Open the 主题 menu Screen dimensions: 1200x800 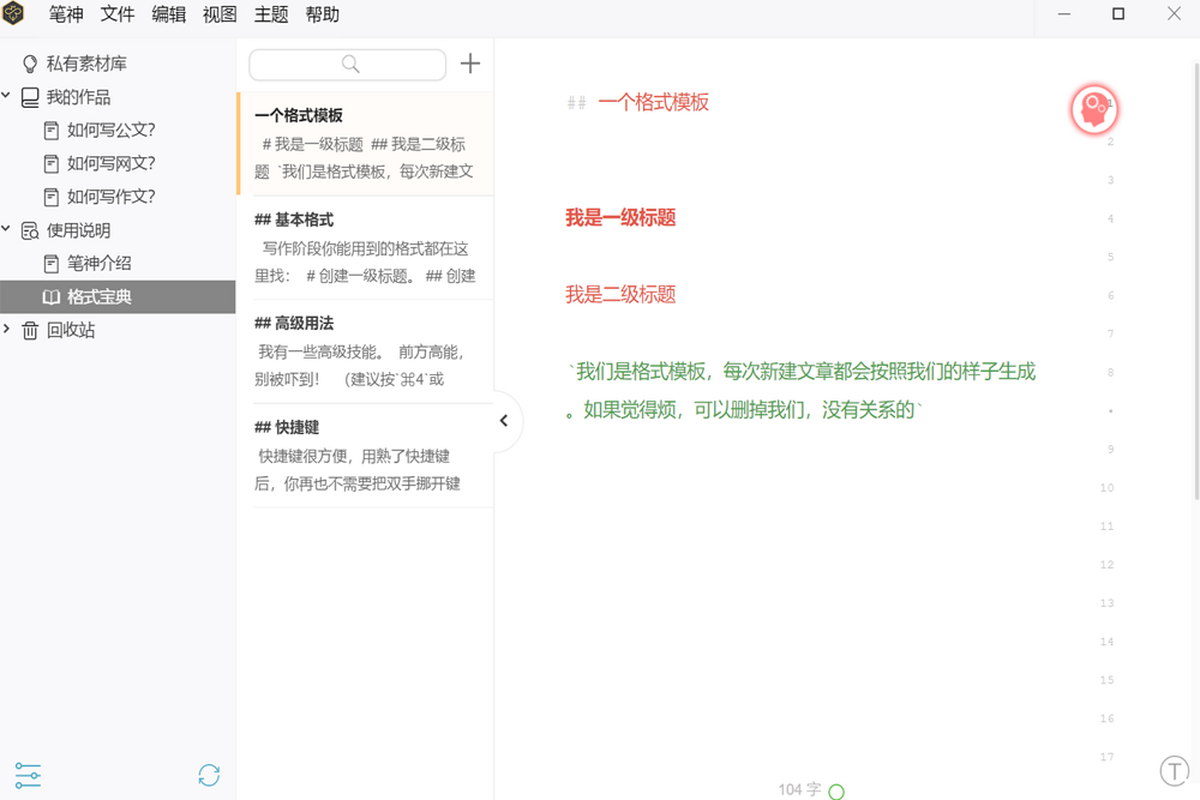coord(271,15)
